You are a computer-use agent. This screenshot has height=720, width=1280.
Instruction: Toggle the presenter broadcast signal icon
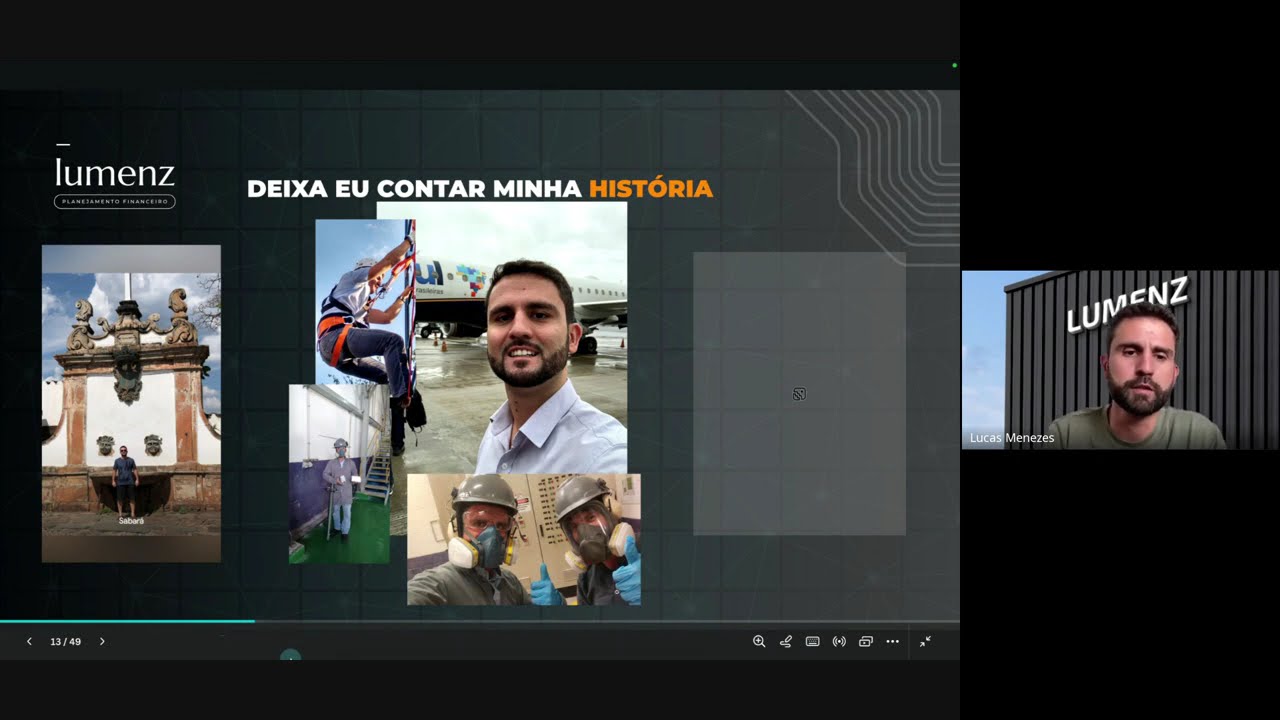coord(839,642)
